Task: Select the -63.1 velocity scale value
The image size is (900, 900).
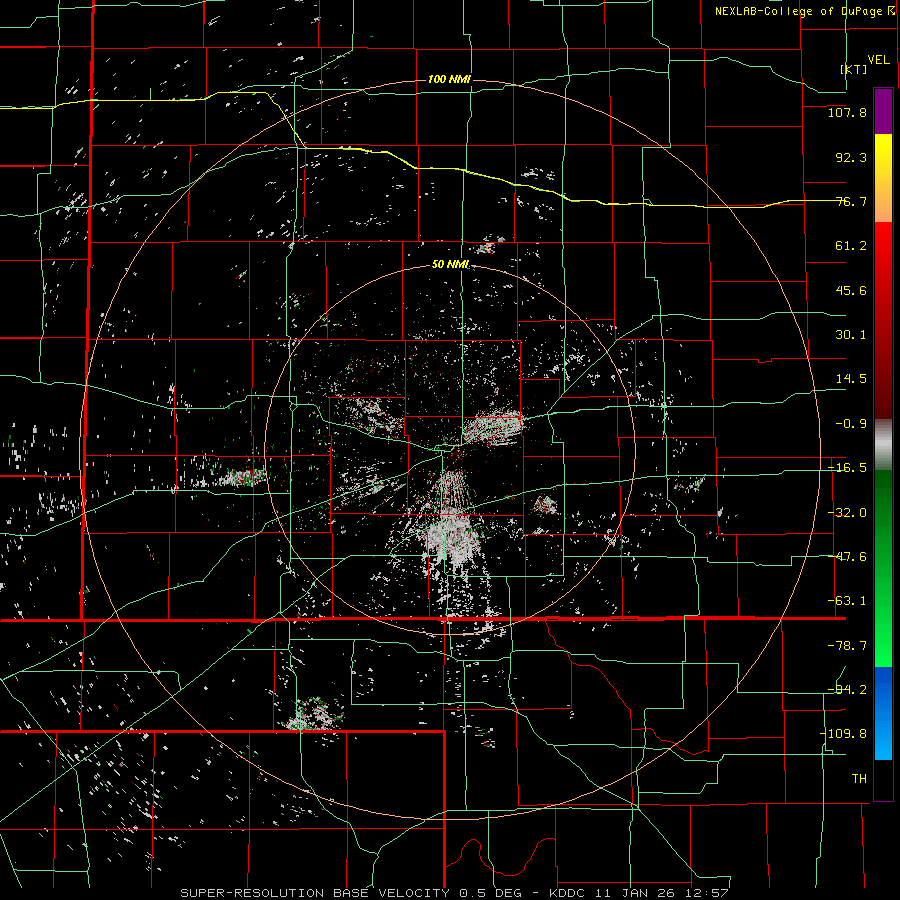Action: (x=847, y=601)
